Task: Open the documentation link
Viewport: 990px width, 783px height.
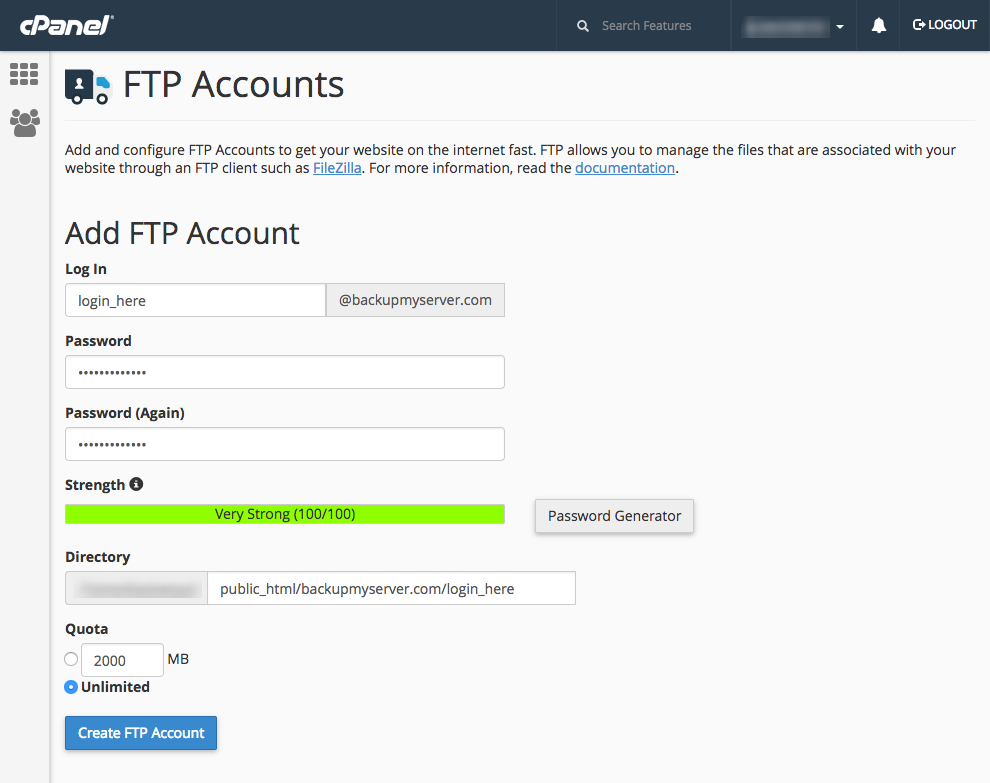Action: coord(625,168)
